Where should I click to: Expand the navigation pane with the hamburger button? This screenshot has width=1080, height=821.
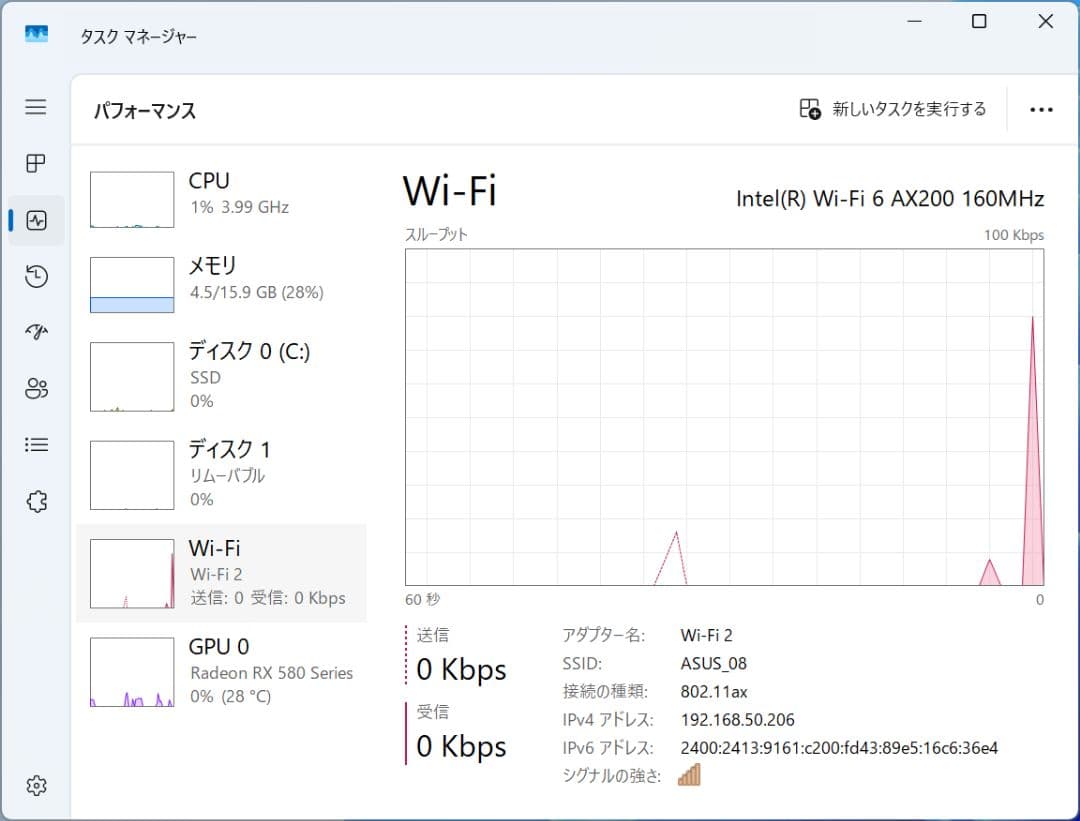[x=36, y=107]
